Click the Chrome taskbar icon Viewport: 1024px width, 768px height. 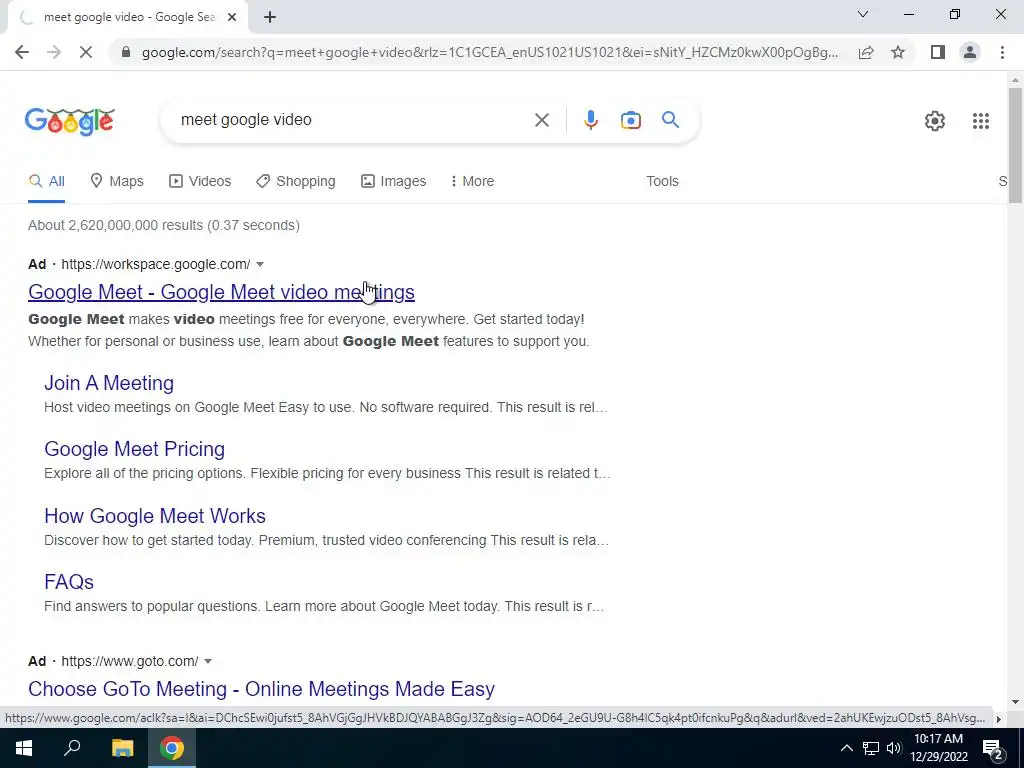(x=172, y=748)
